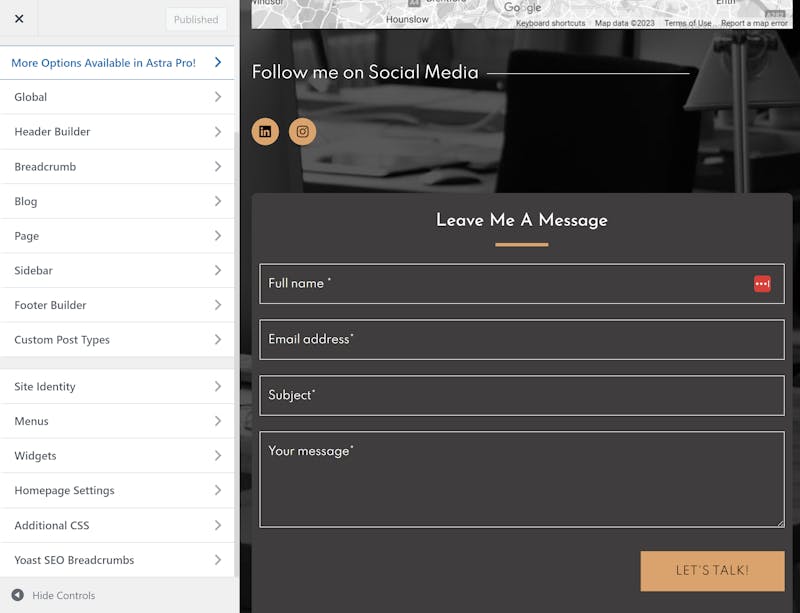Click the Hide Controls arrow icon
The image size is (800, 613).
(18, 595)
